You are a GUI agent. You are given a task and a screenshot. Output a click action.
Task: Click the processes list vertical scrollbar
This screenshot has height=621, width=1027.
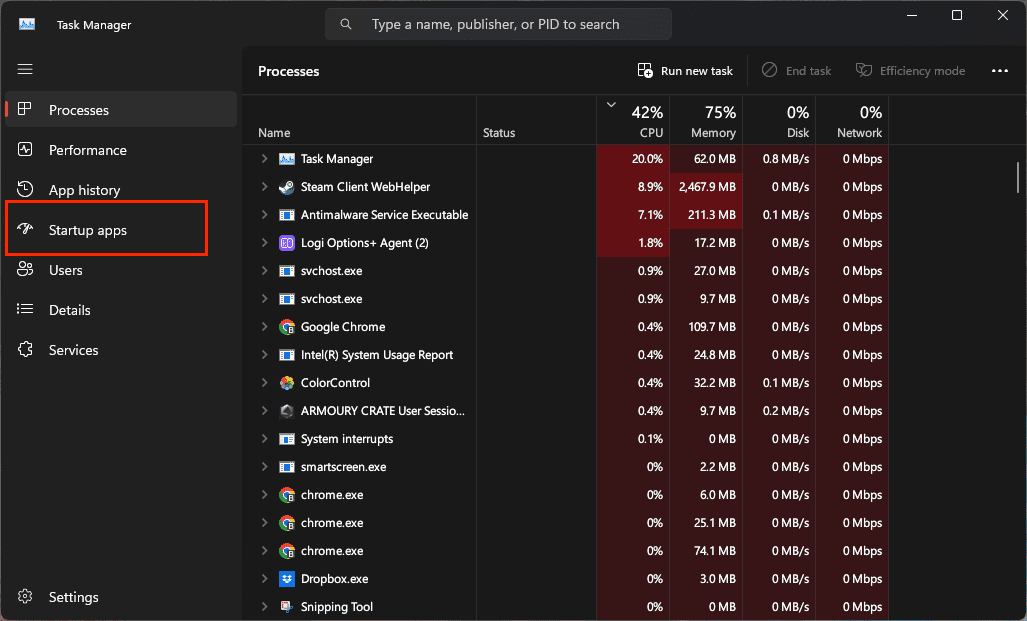tap(1018, 178)
